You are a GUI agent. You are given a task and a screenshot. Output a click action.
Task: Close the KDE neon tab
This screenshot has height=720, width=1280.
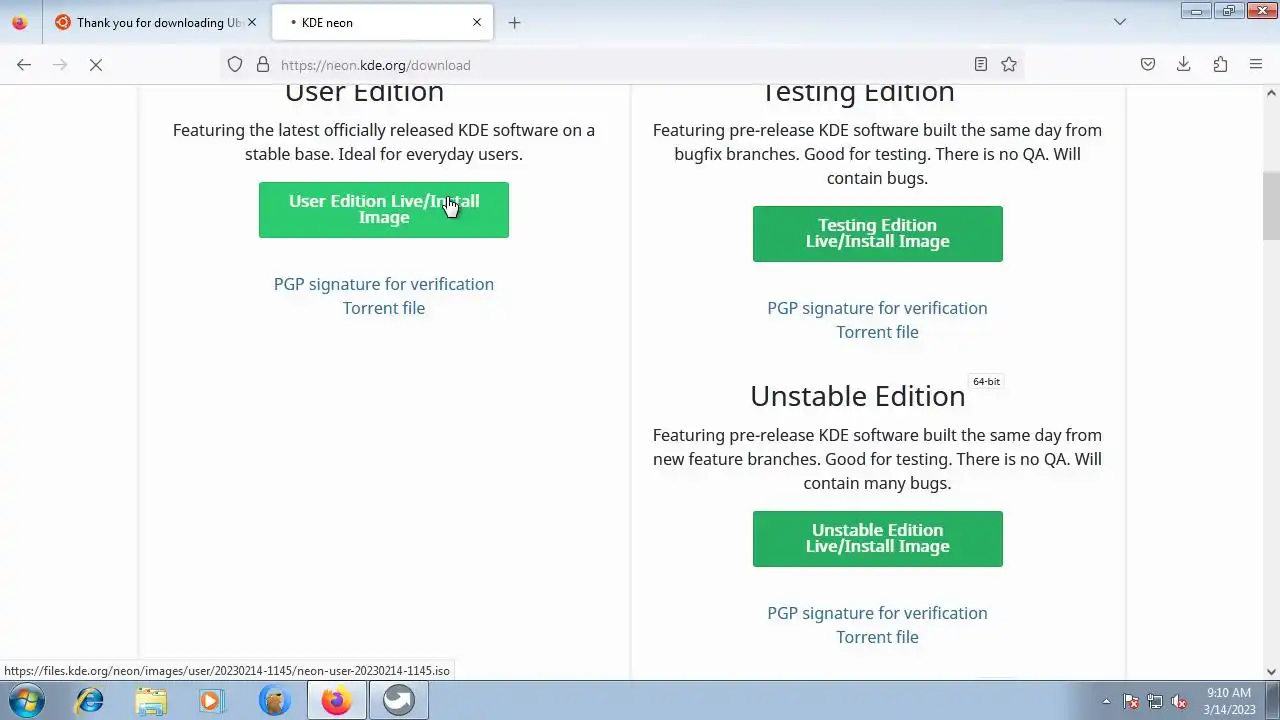[477, 22]
